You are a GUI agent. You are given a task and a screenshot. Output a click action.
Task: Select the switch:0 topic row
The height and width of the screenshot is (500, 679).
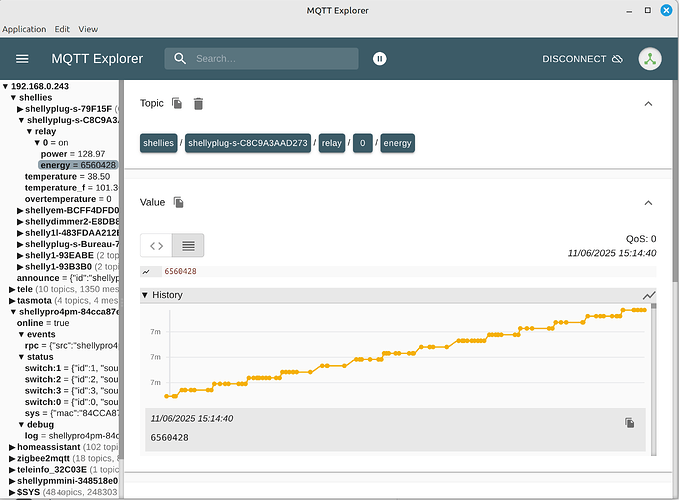pos(71,402)
